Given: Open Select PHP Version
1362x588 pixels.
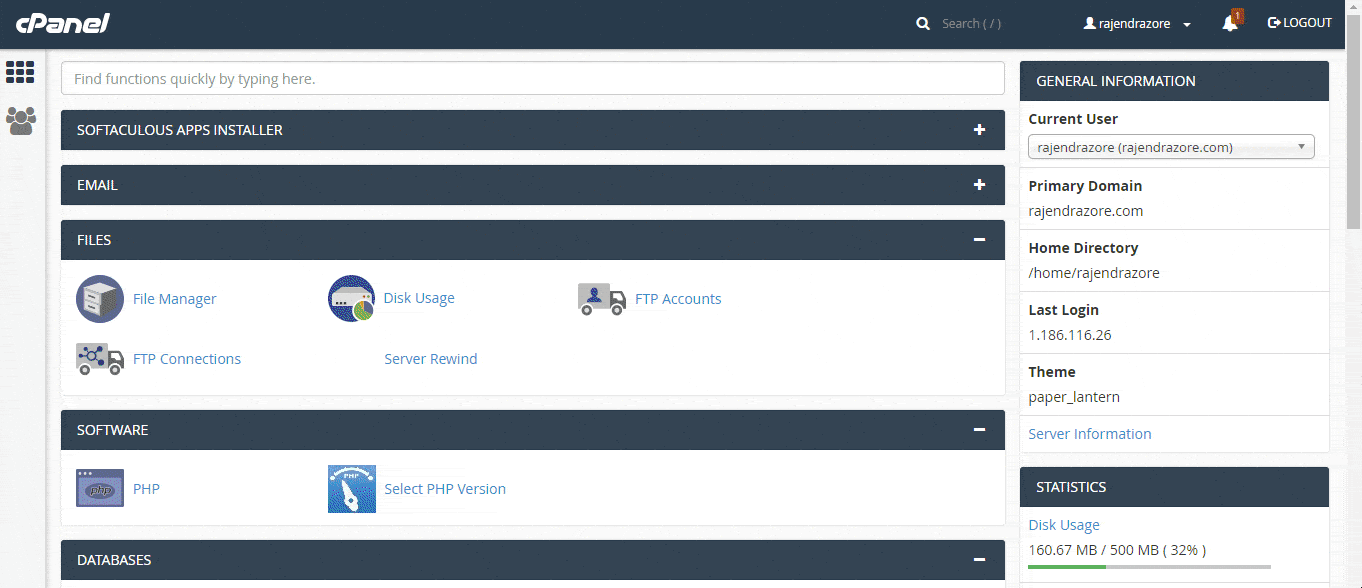Looking at the screenshot, I should coord(444,488).
